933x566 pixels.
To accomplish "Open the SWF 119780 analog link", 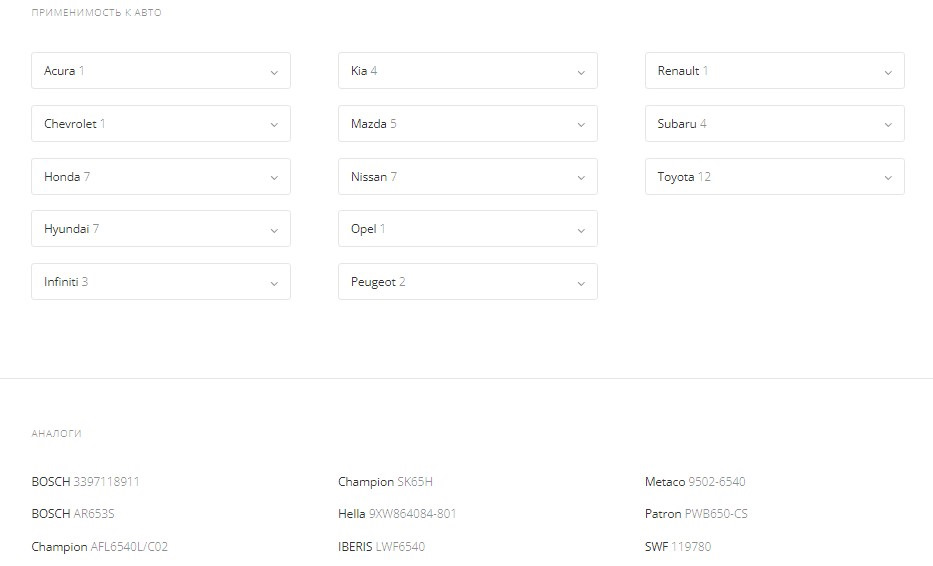I will click(678, 547).
